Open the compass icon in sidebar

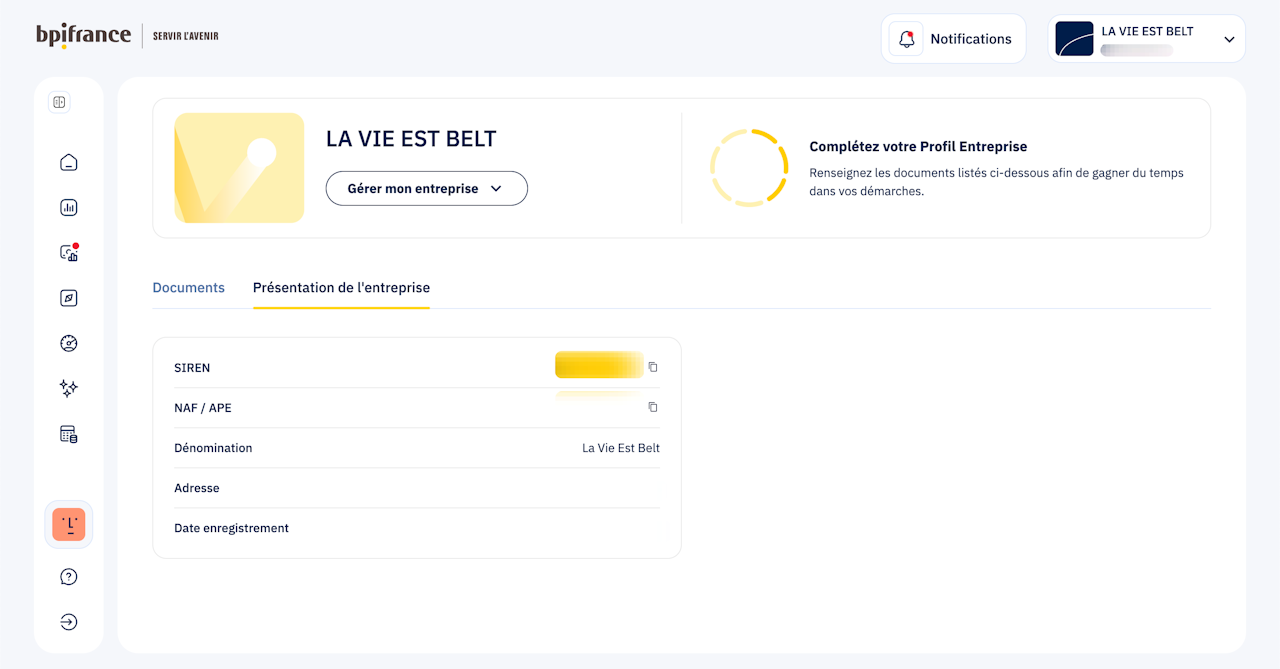point(69,298)
